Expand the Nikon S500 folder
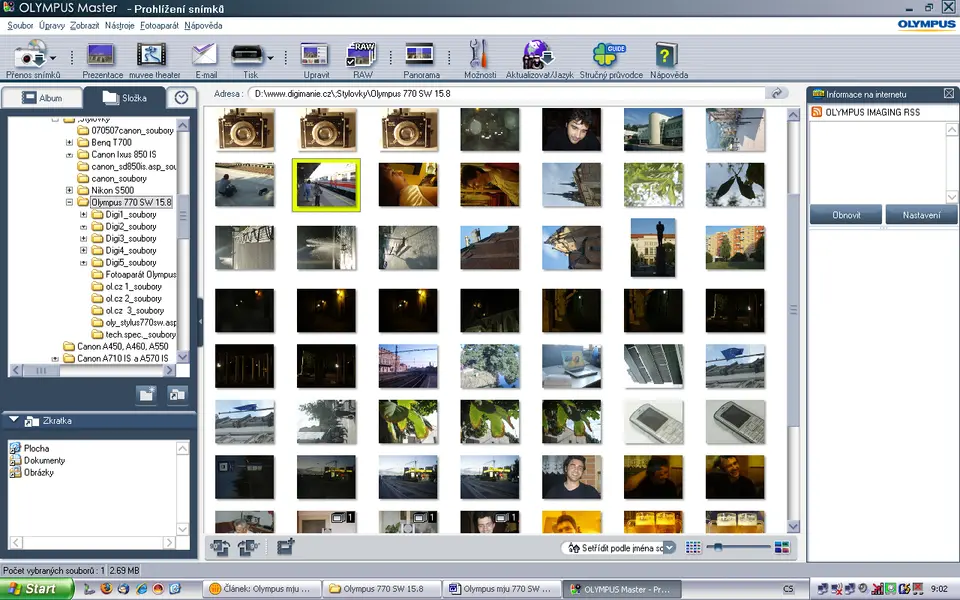This screenshot has height=600, width=960. 70,190
